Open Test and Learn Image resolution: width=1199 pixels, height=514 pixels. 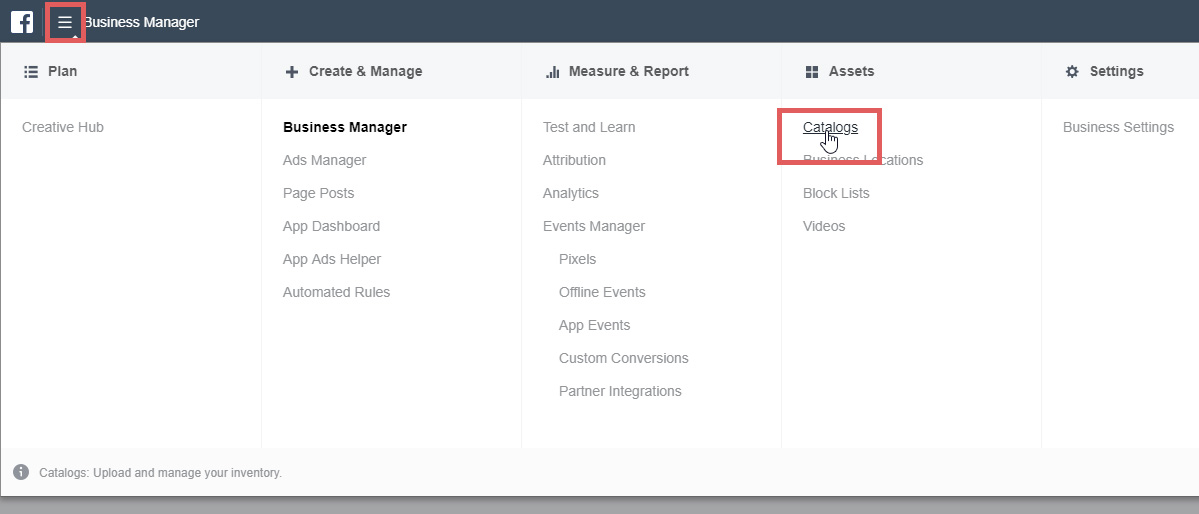pyautogui.click(x=589, y=127)
